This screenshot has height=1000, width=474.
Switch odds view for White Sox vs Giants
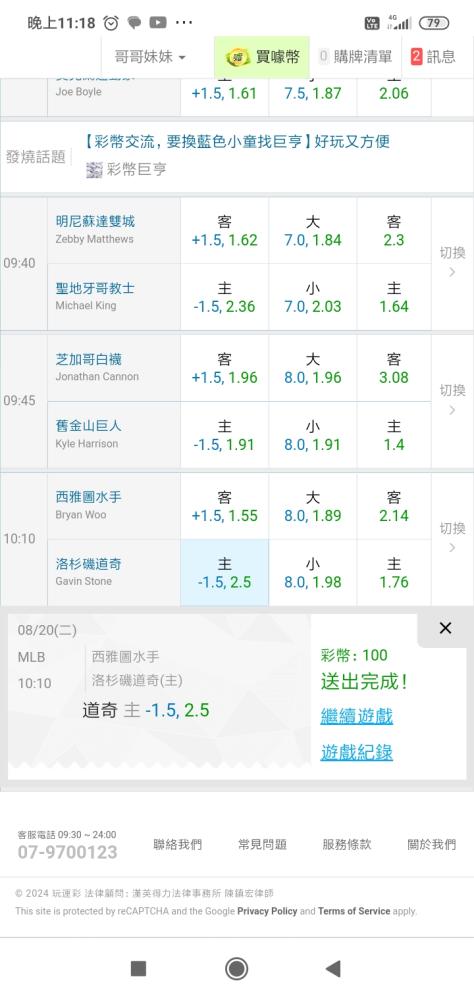(452, 401)
